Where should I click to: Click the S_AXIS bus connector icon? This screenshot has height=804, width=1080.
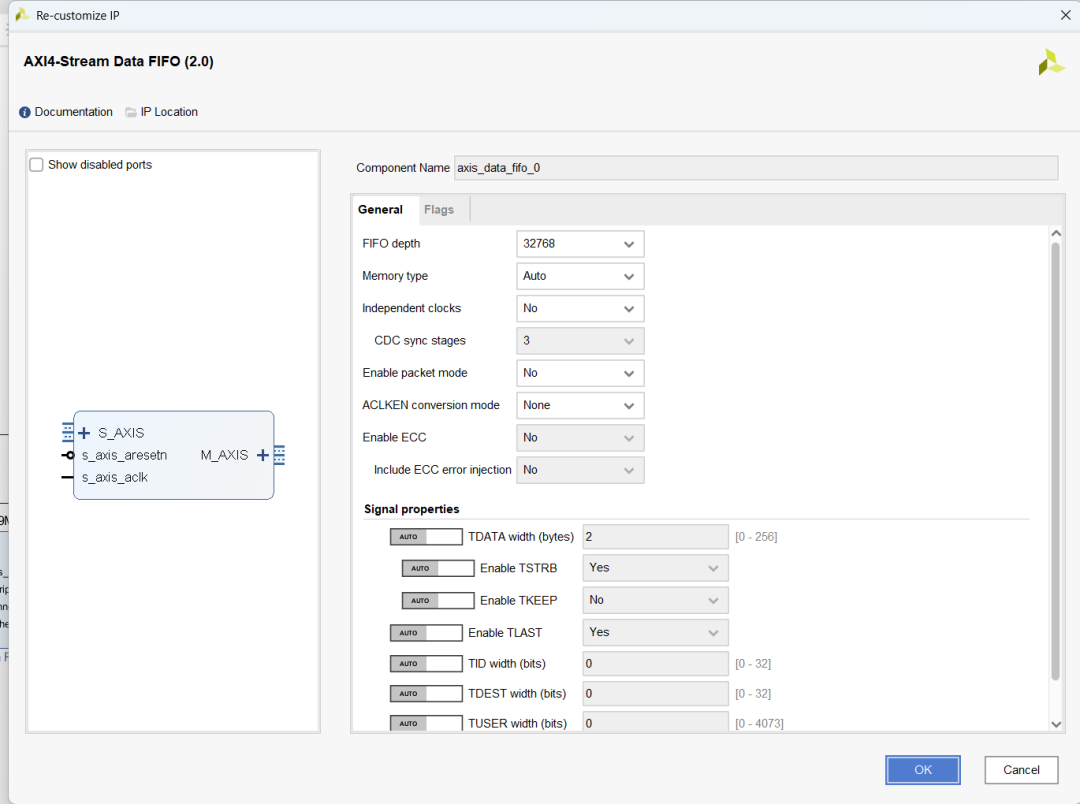point(68,433)
